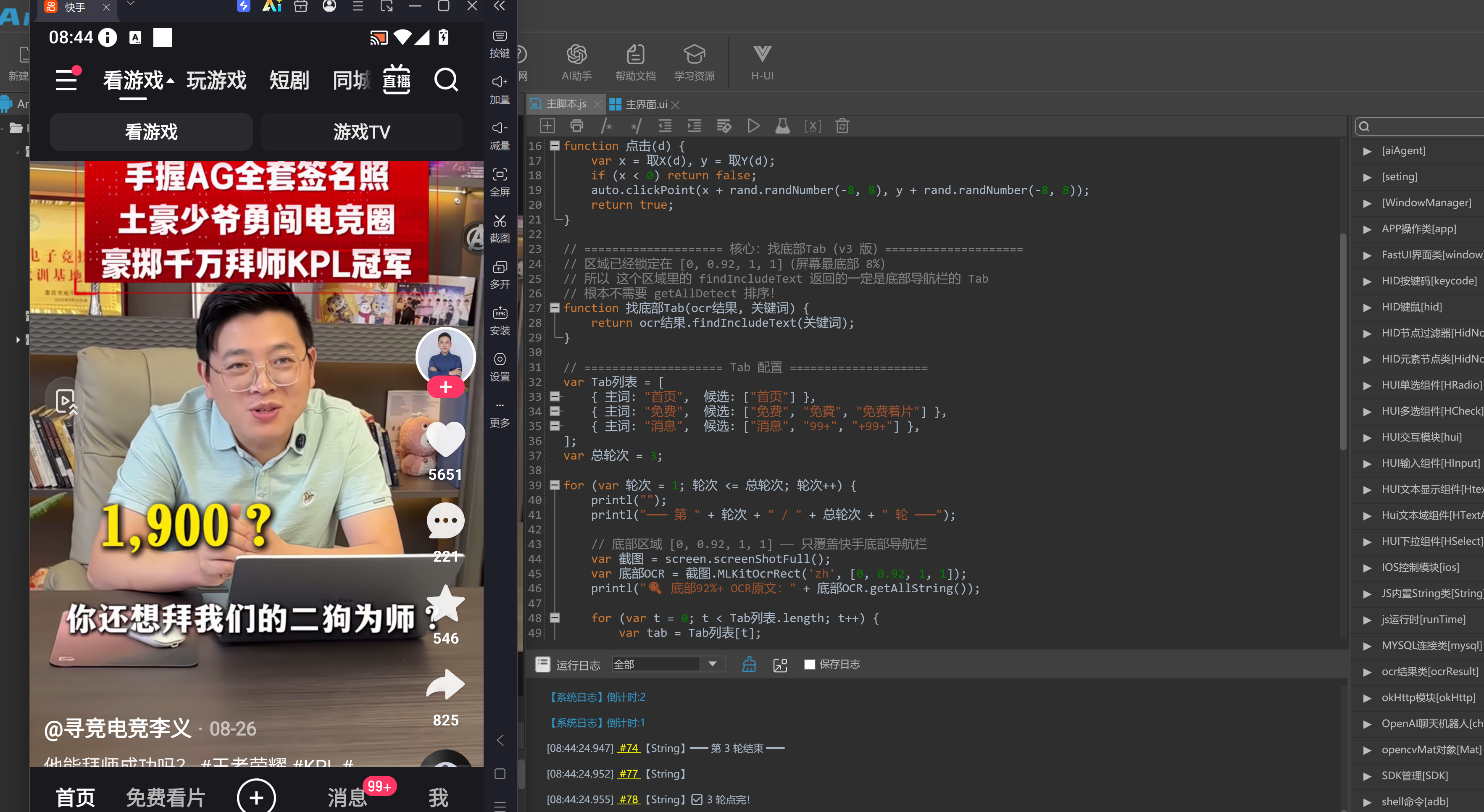Tap the 游戏TV button

point(362,132)
